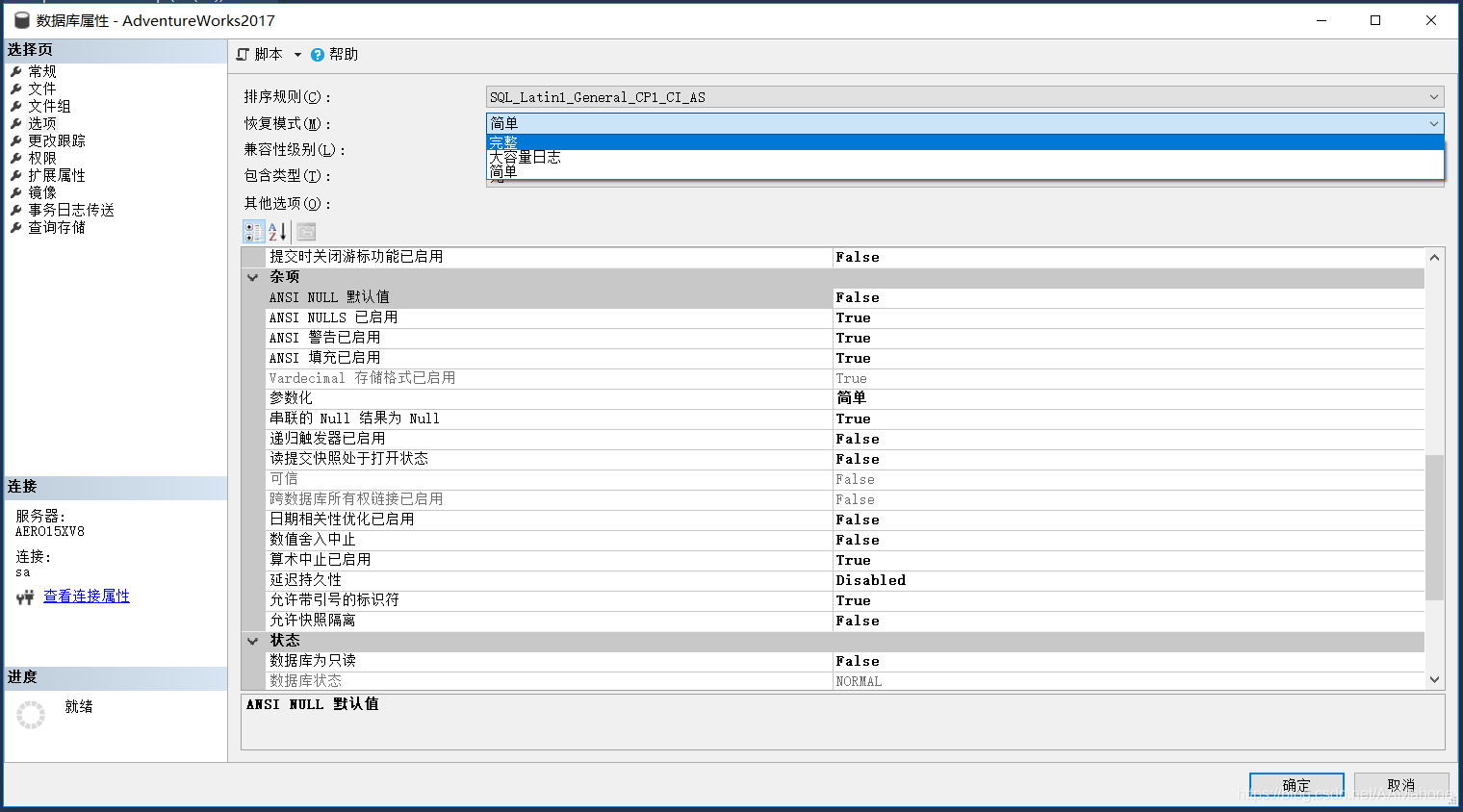The image size is (1463, 812).
Task: Open the 更改跟踪 page
Action: click(57, 140)
